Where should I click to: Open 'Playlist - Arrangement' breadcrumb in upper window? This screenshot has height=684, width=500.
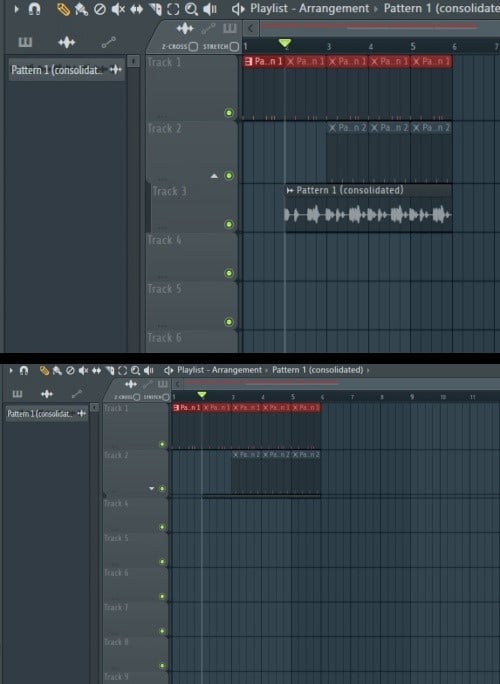pyautogui.click(x=310, y=9)
